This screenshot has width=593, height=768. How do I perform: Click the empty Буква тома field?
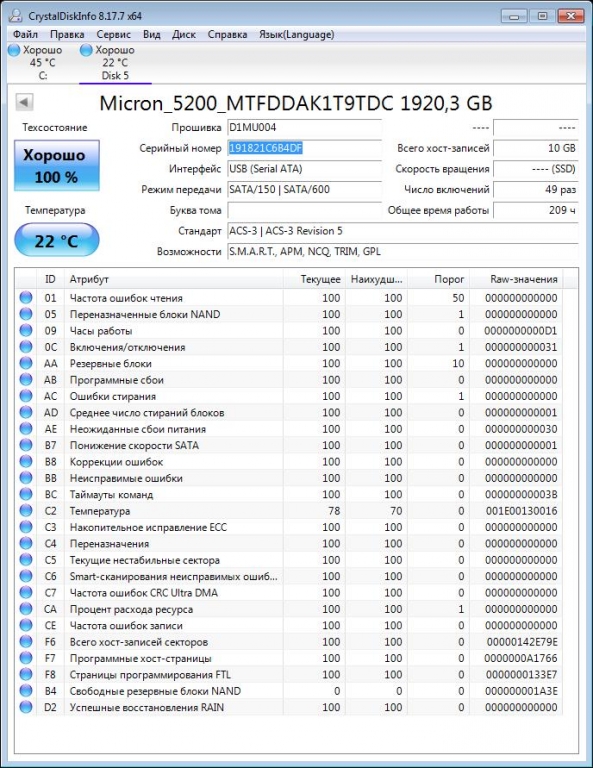coord(304,211)
